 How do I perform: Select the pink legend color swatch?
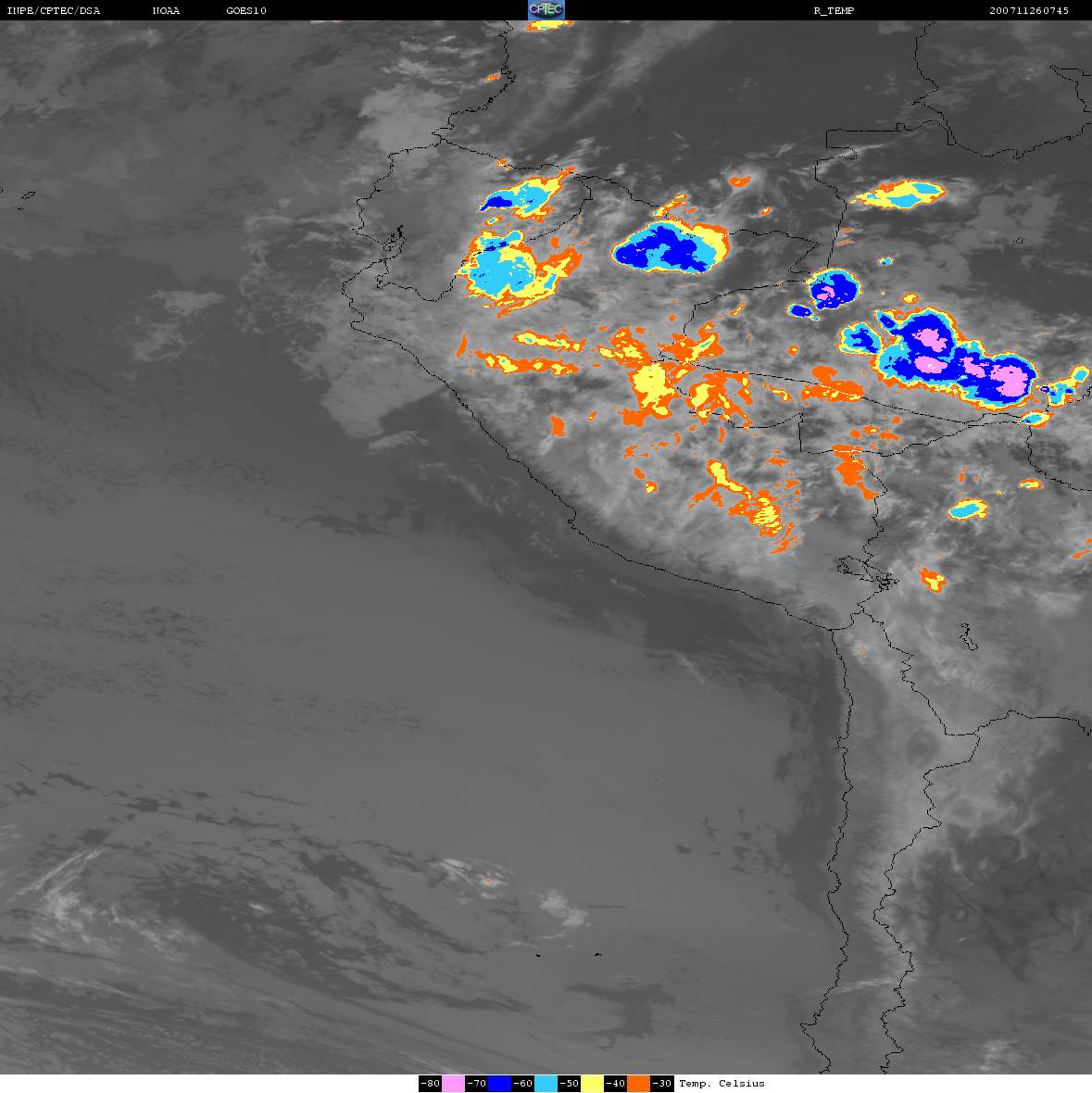(453, 1083)
